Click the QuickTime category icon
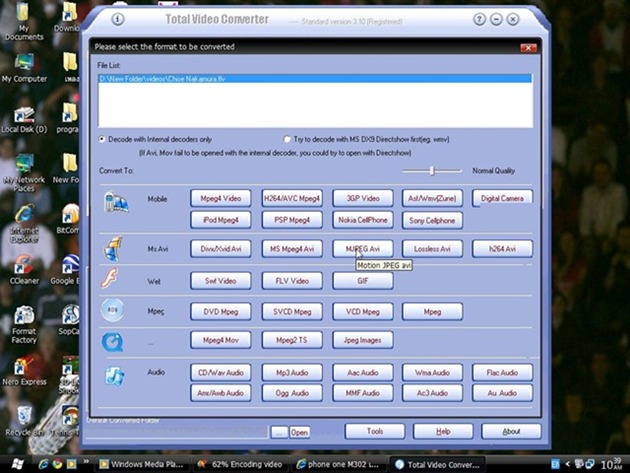The height and width of the screenshot is (473, 630). point(112,342)
